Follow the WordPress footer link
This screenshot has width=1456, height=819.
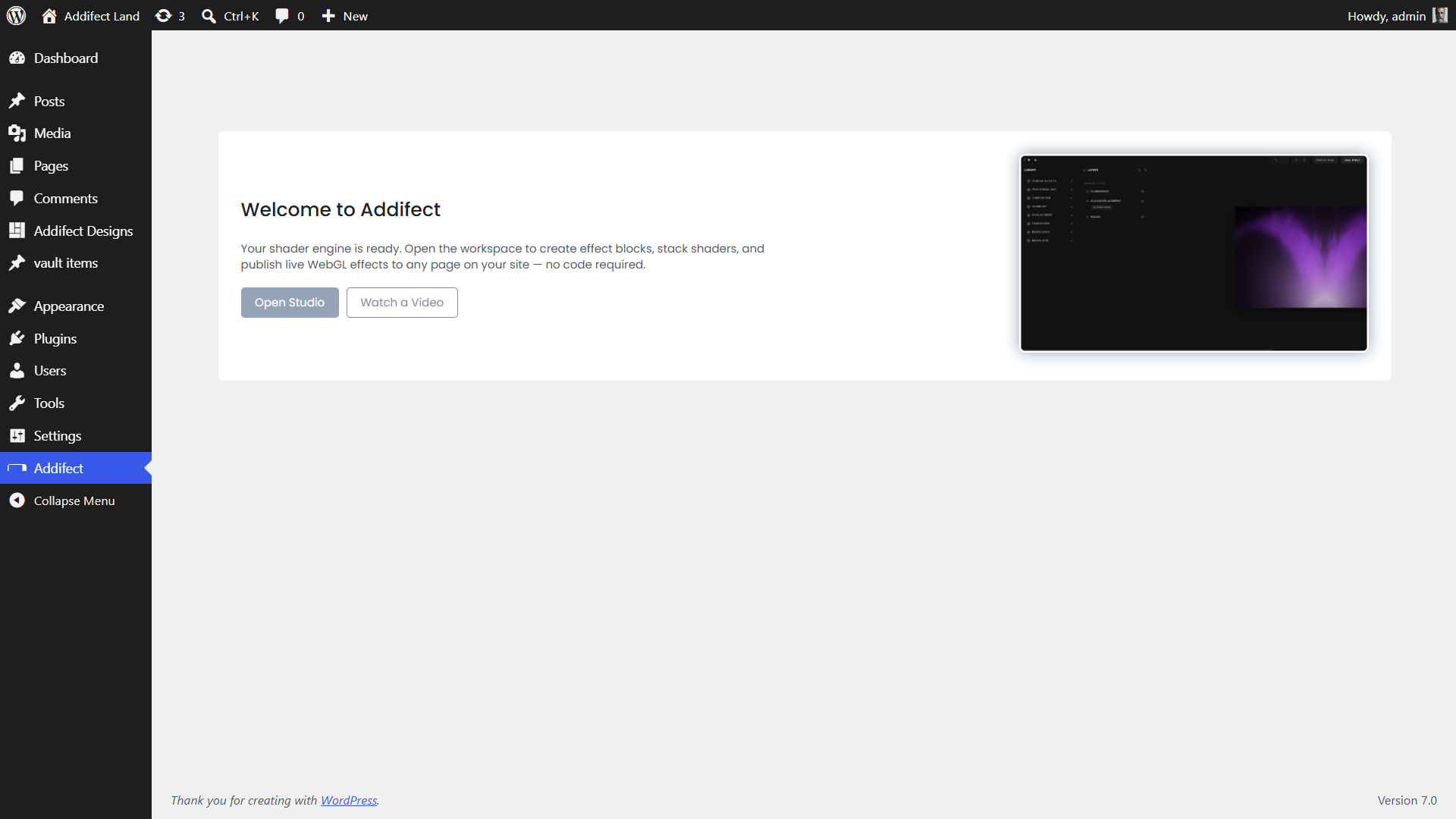[349, 800]
